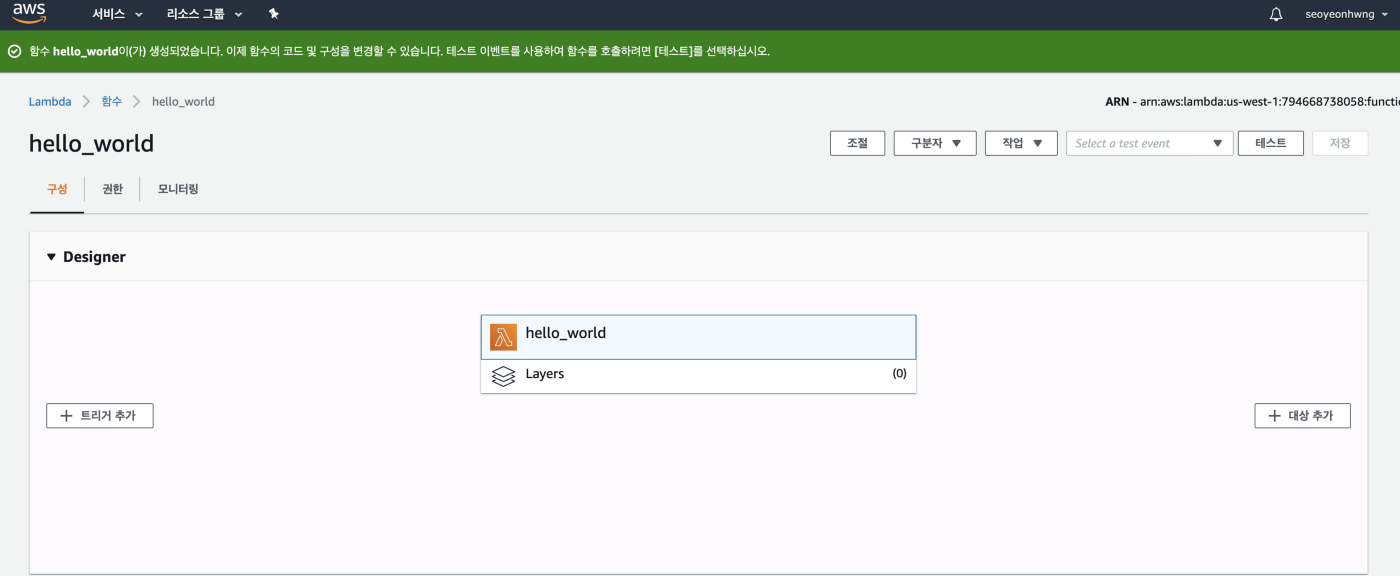
Task: Go to 함수 functions breadcrumb link
Action: coord(112,101)
